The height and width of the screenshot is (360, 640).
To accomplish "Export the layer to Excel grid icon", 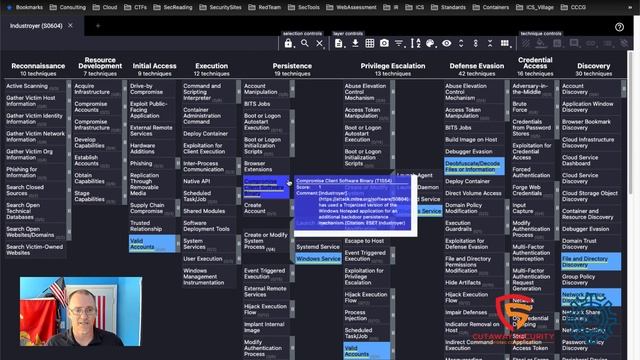I will 370,43.
